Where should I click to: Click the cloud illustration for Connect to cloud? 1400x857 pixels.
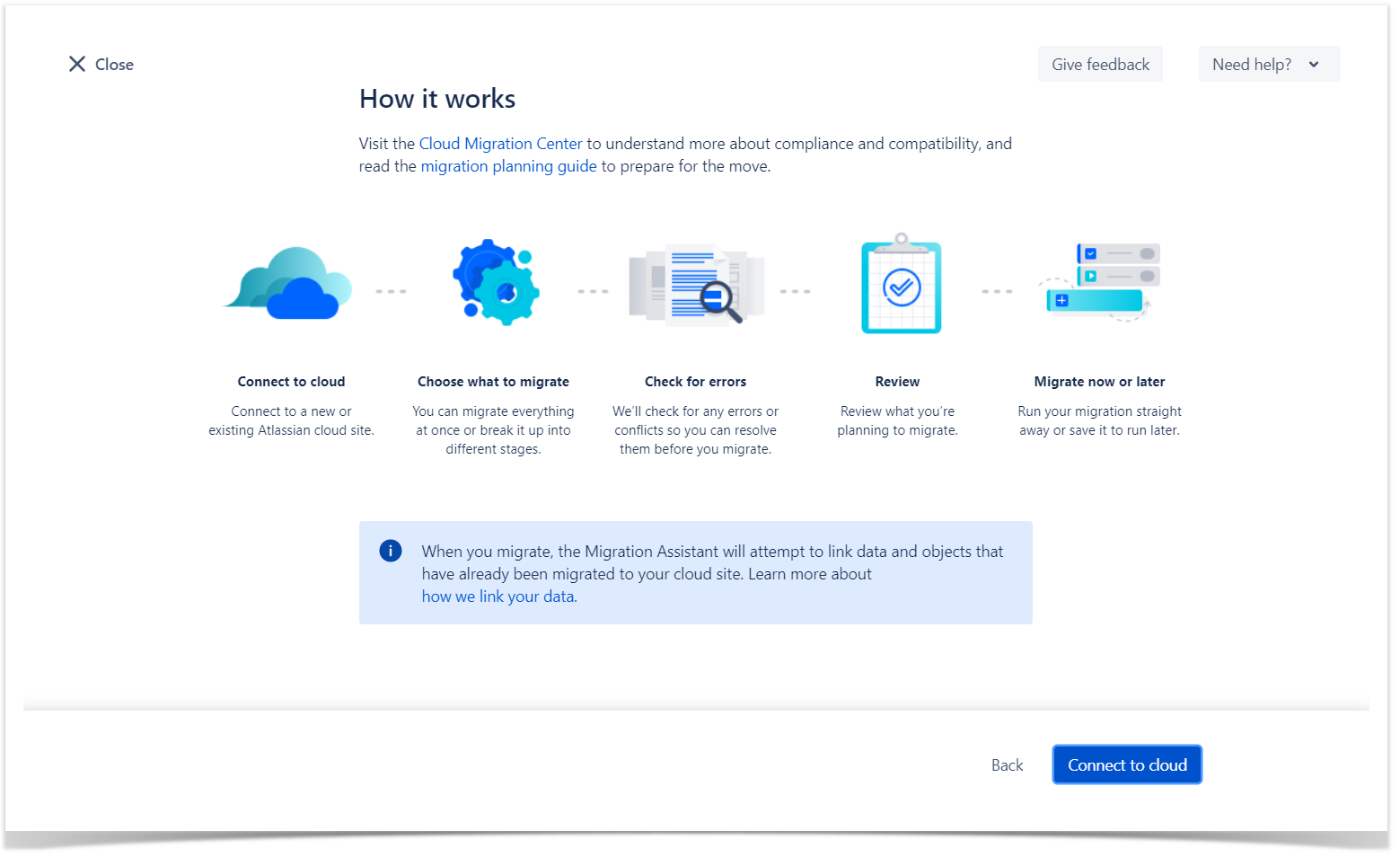(289, 284)
